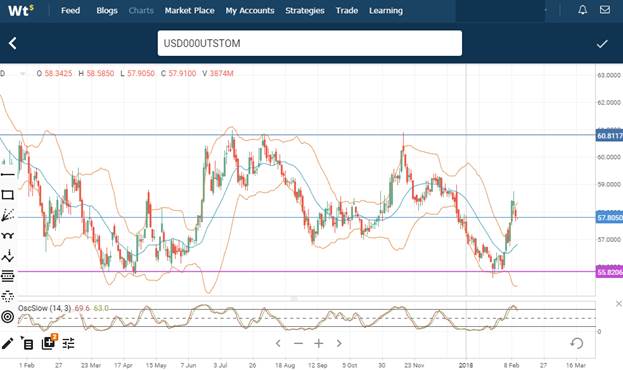623x370 pixels.
Task: Open the Trade page
Action: pyautogui.click(x=347, y=11)
